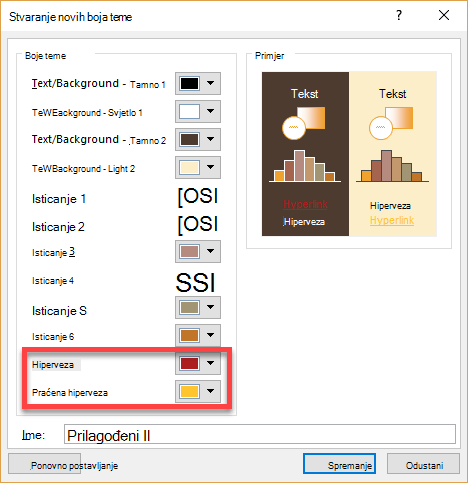The height and width of the screenshot is (483, 468).
Task: Expand the Praćena hiperveza color dropdown arrow
Action: click(210, 391)
